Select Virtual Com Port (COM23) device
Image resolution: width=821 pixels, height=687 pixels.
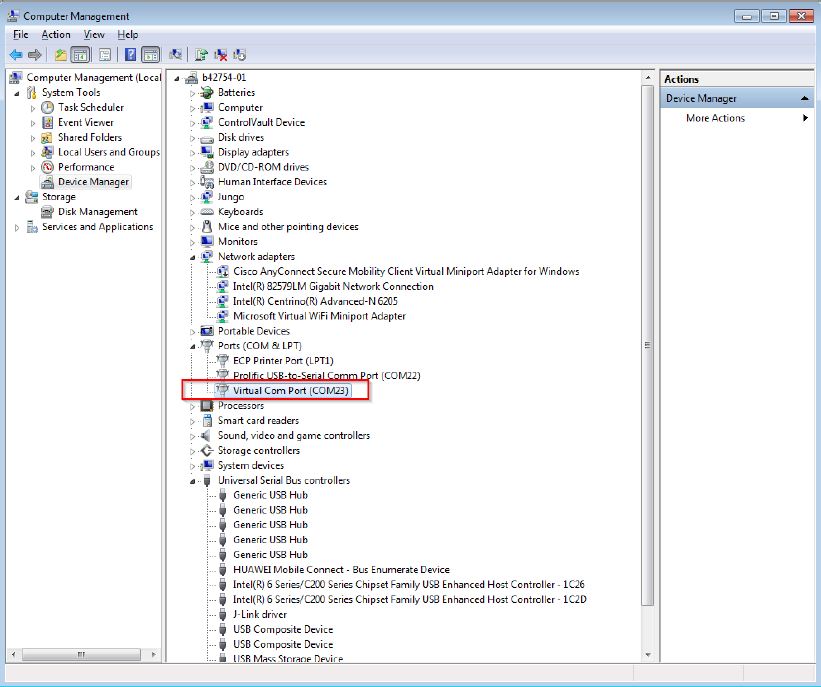tap(290, 390)
